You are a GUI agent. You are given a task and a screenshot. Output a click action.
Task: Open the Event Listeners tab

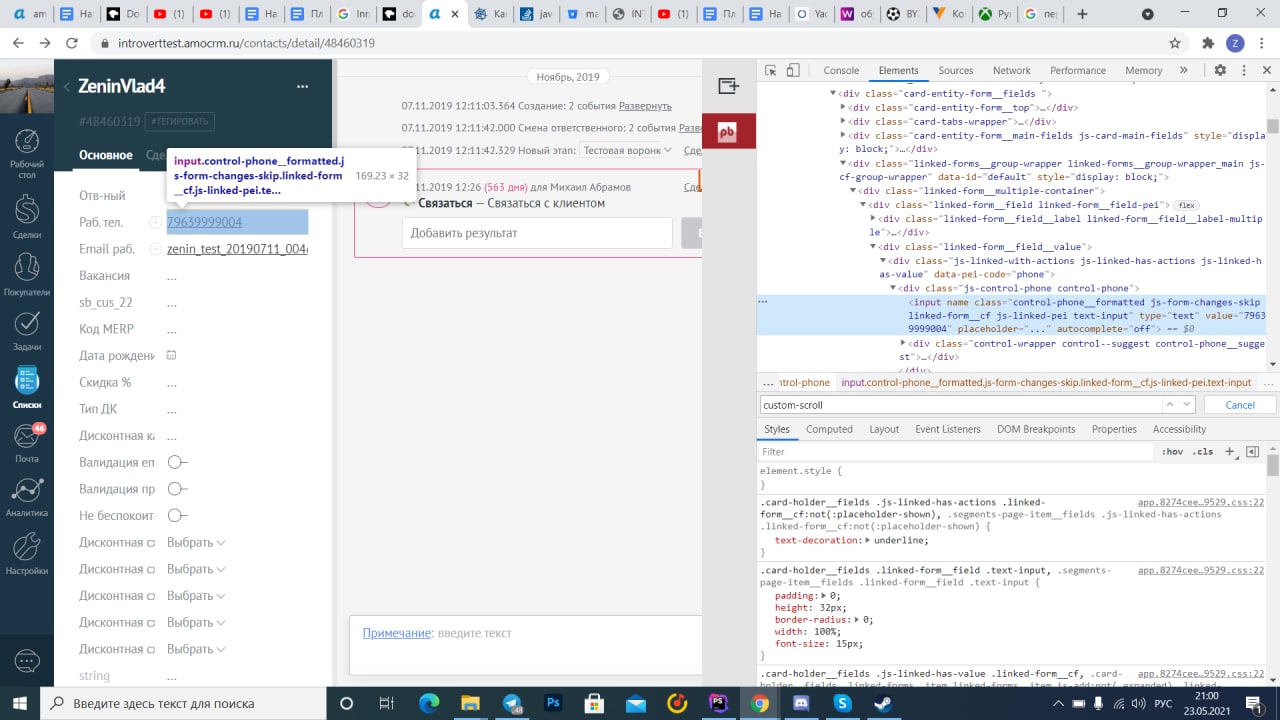pyautogui.click(x=947, y=429)
